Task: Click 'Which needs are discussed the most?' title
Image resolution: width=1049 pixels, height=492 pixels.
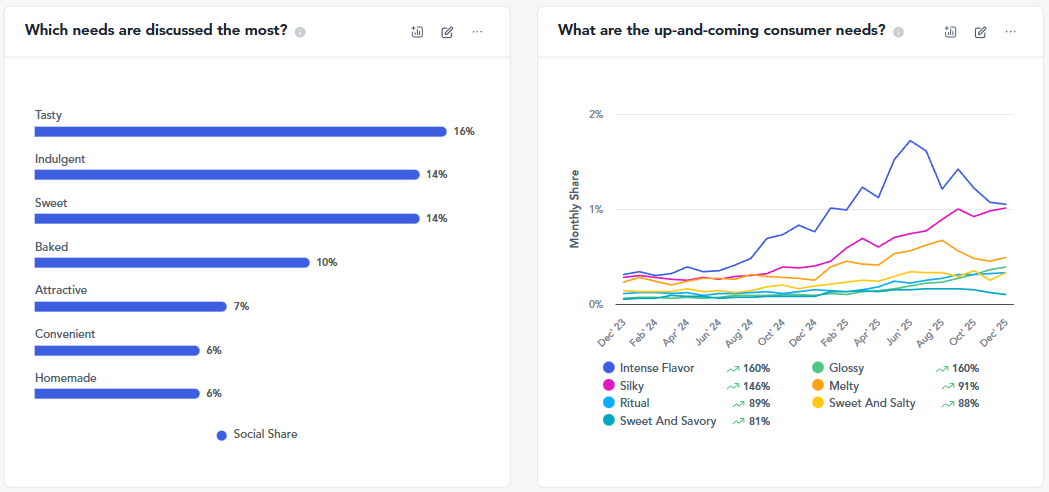Action: [156, 31]
